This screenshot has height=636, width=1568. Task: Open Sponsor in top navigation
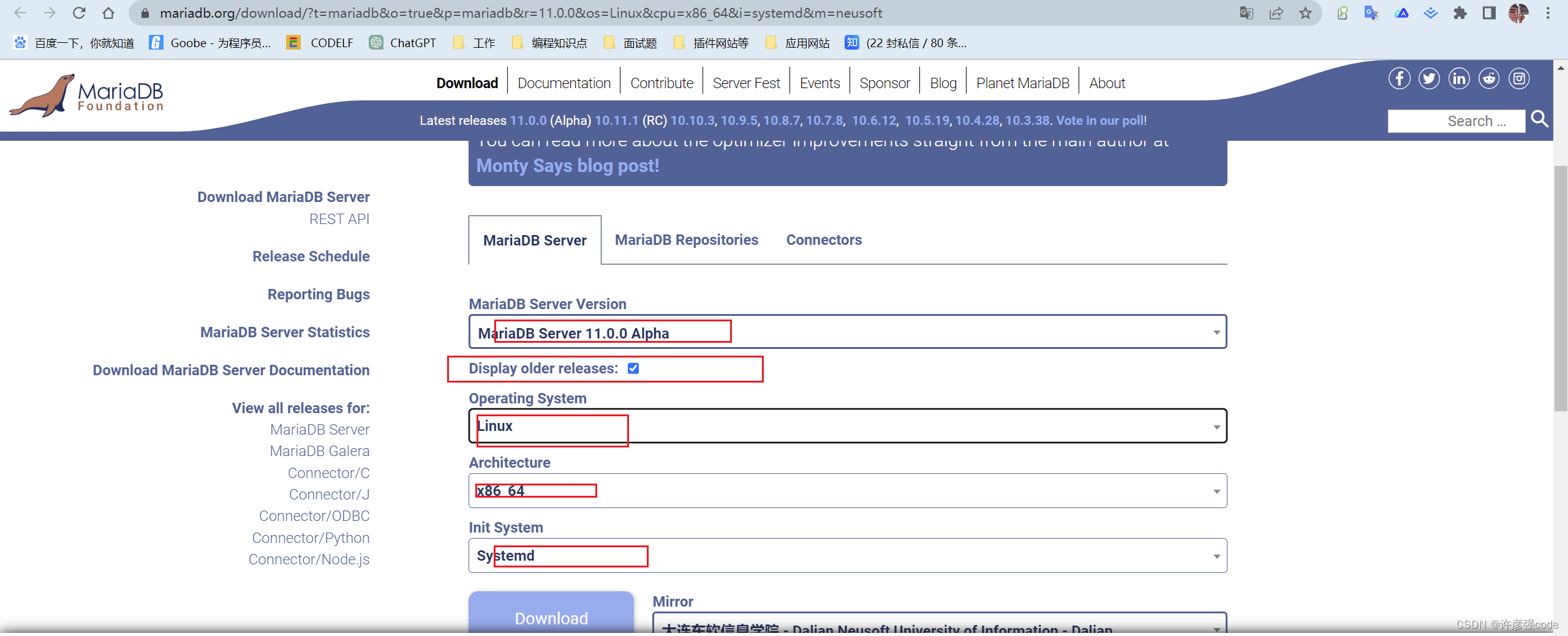click(884, 83)
